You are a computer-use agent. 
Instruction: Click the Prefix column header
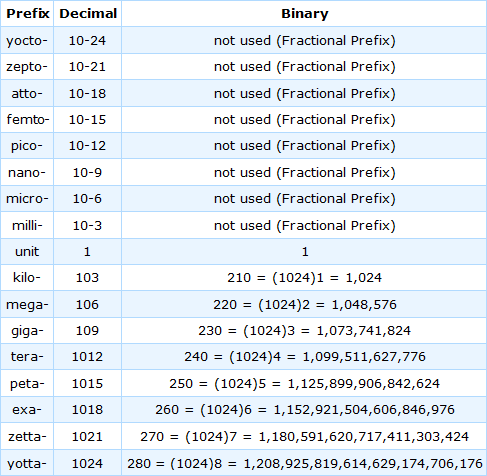pyautogui.click(x=27, y=14)
